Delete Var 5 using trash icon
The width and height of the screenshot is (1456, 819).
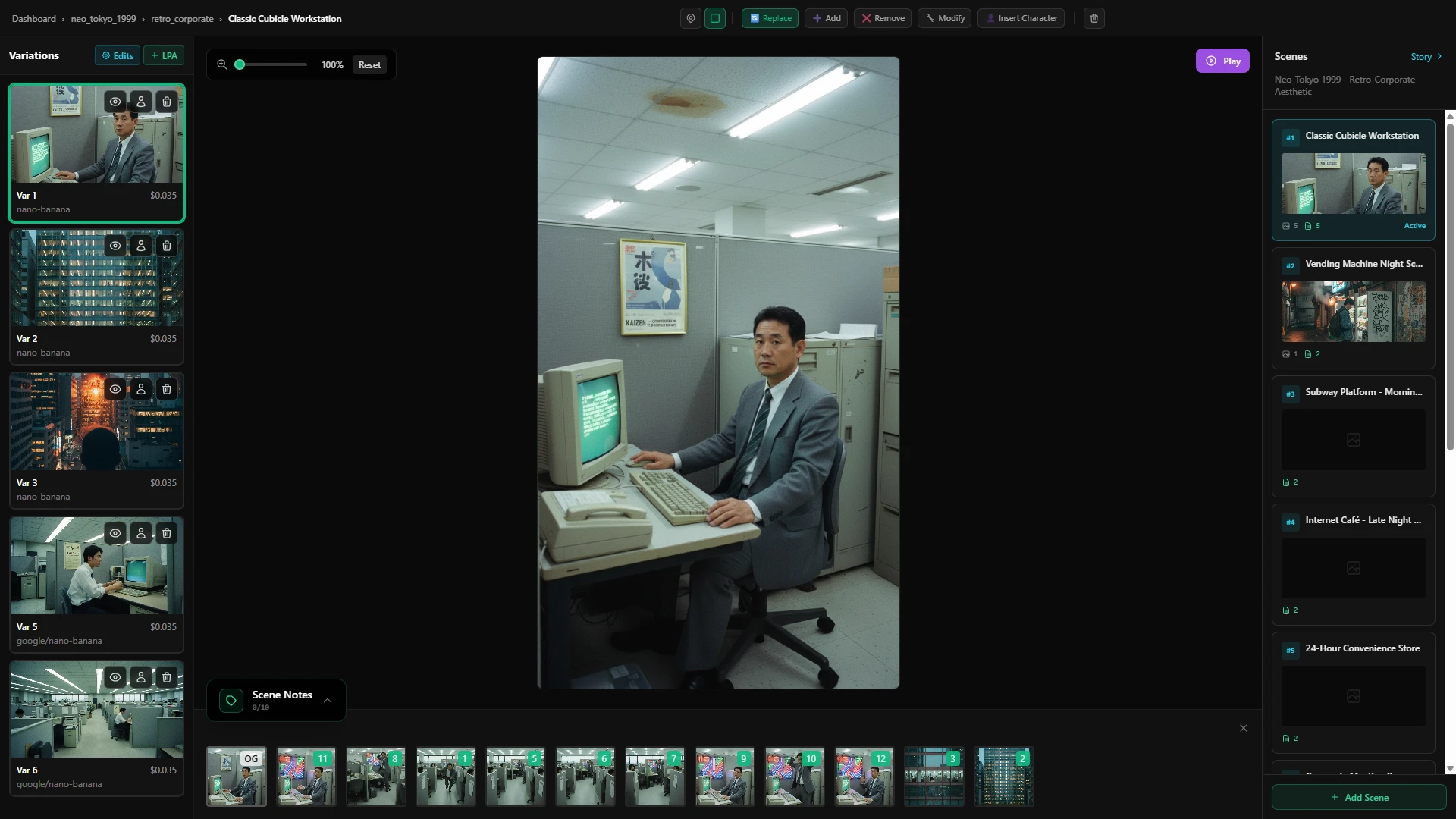coord(167,533)
